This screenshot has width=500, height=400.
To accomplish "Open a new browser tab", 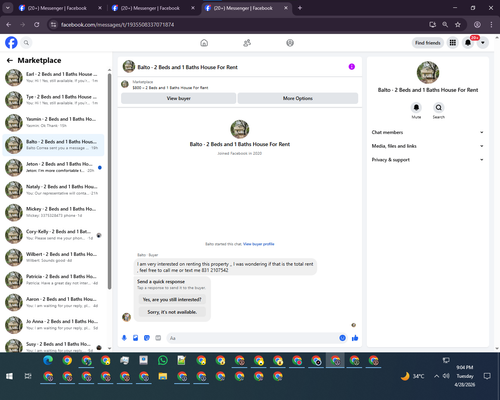I will tap(300, 8).
